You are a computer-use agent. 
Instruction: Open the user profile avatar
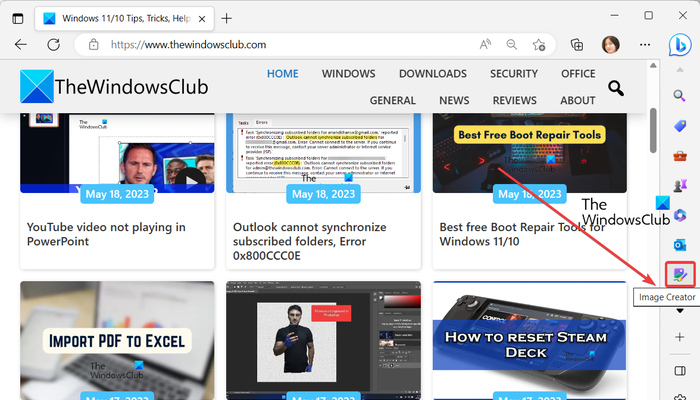coord(611,45)
